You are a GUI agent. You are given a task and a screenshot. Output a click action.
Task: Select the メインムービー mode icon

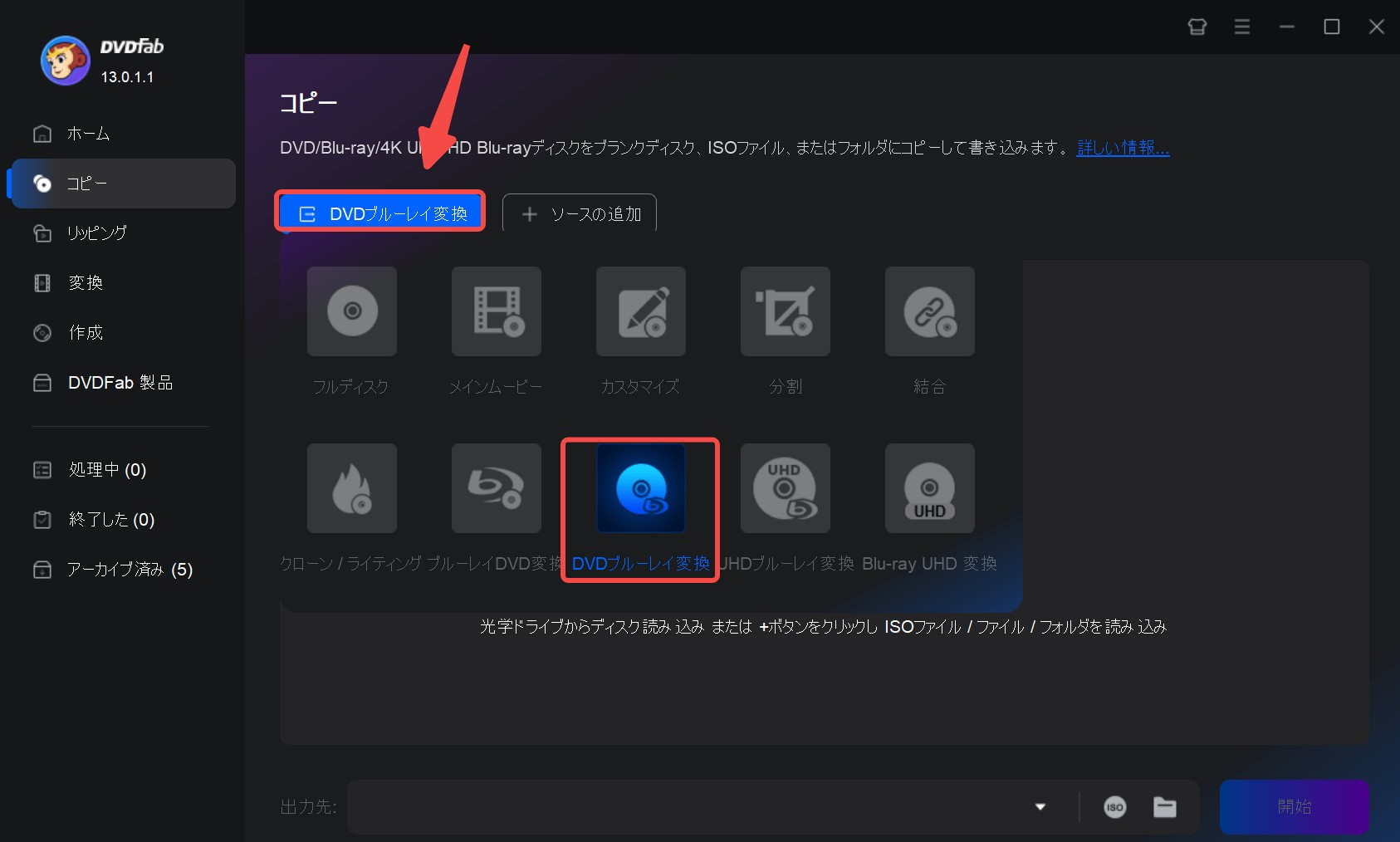click(x=497, y=311)
